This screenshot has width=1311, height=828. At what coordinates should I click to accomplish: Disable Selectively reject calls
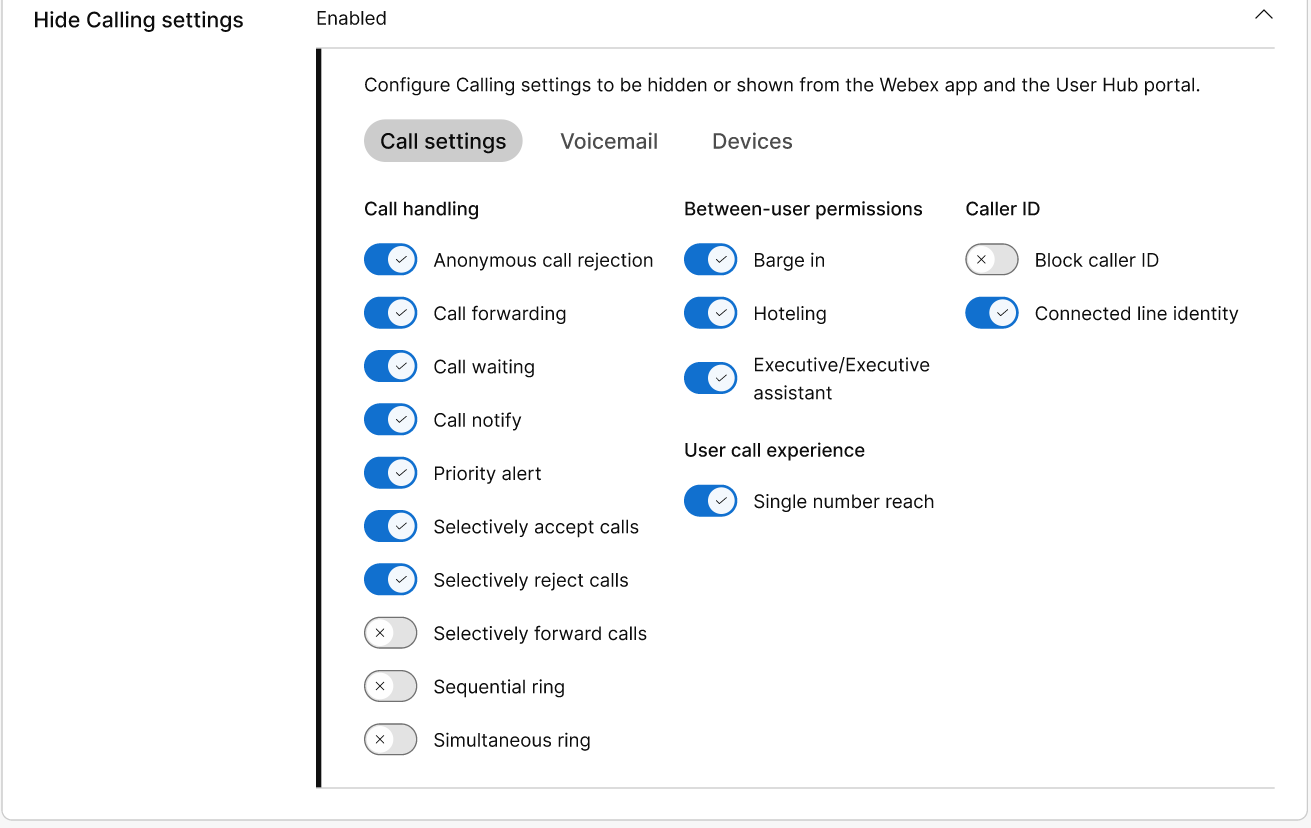pyautogui.click(x=391, y=579)
